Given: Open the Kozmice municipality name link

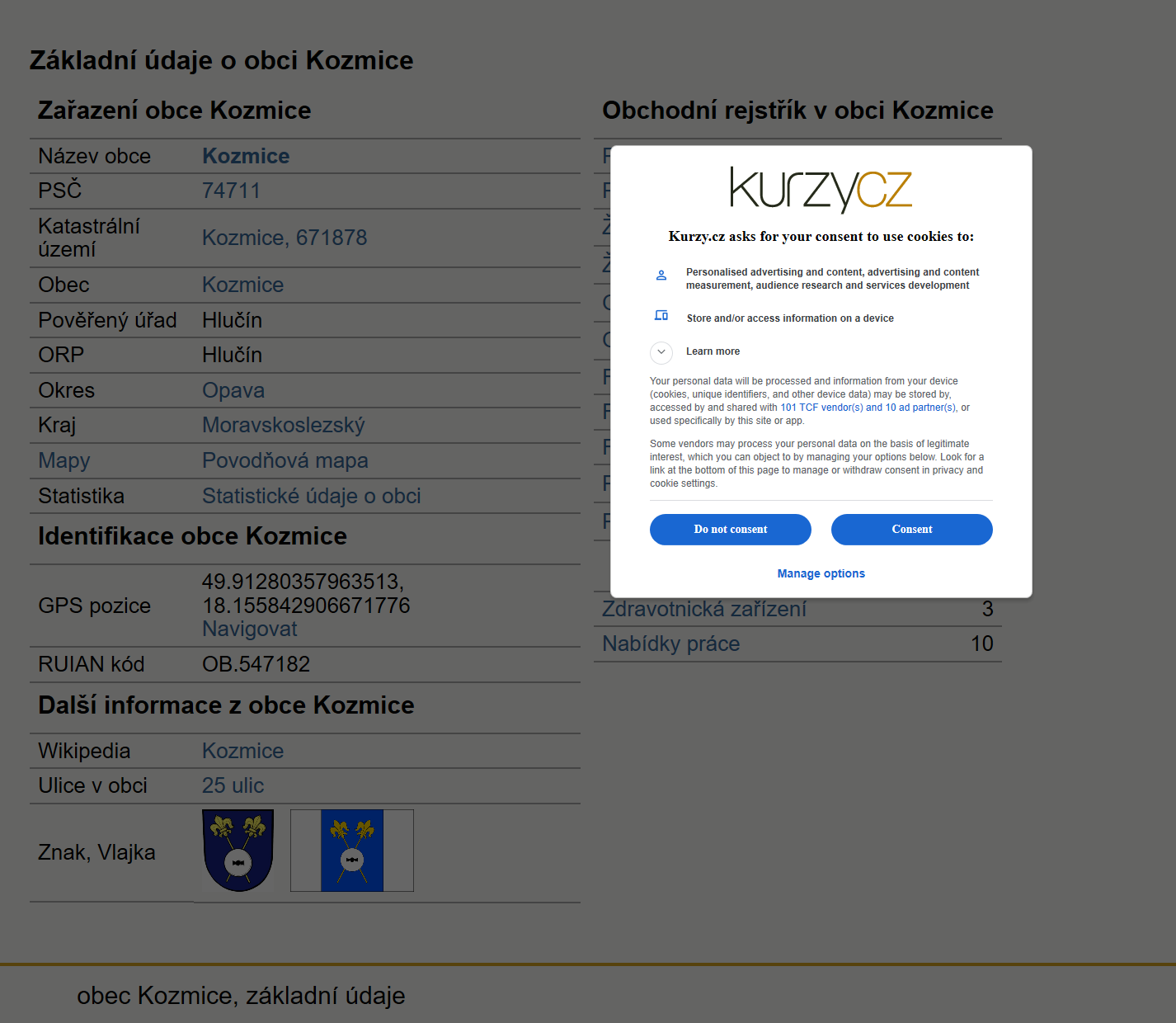Looking at the screenshot, I should pyautogui.click(x=246, y=156).
